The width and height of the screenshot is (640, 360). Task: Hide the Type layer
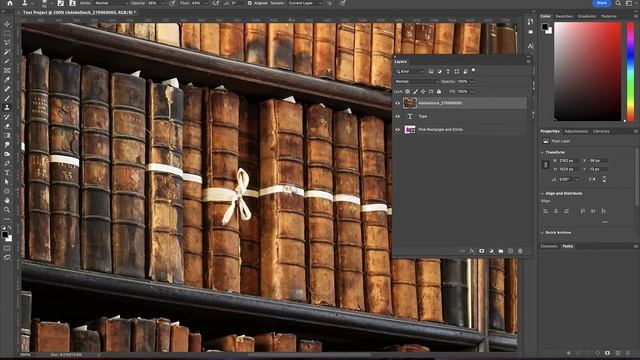pos(398,116)
